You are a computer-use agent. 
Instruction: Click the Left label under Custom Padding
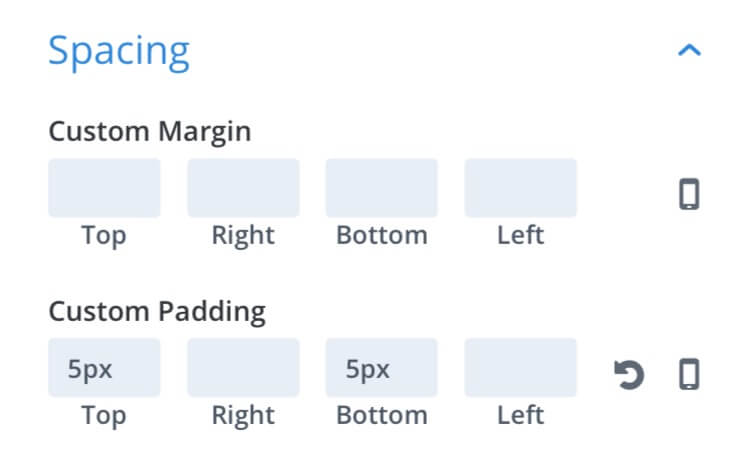[x=521, y=415]
